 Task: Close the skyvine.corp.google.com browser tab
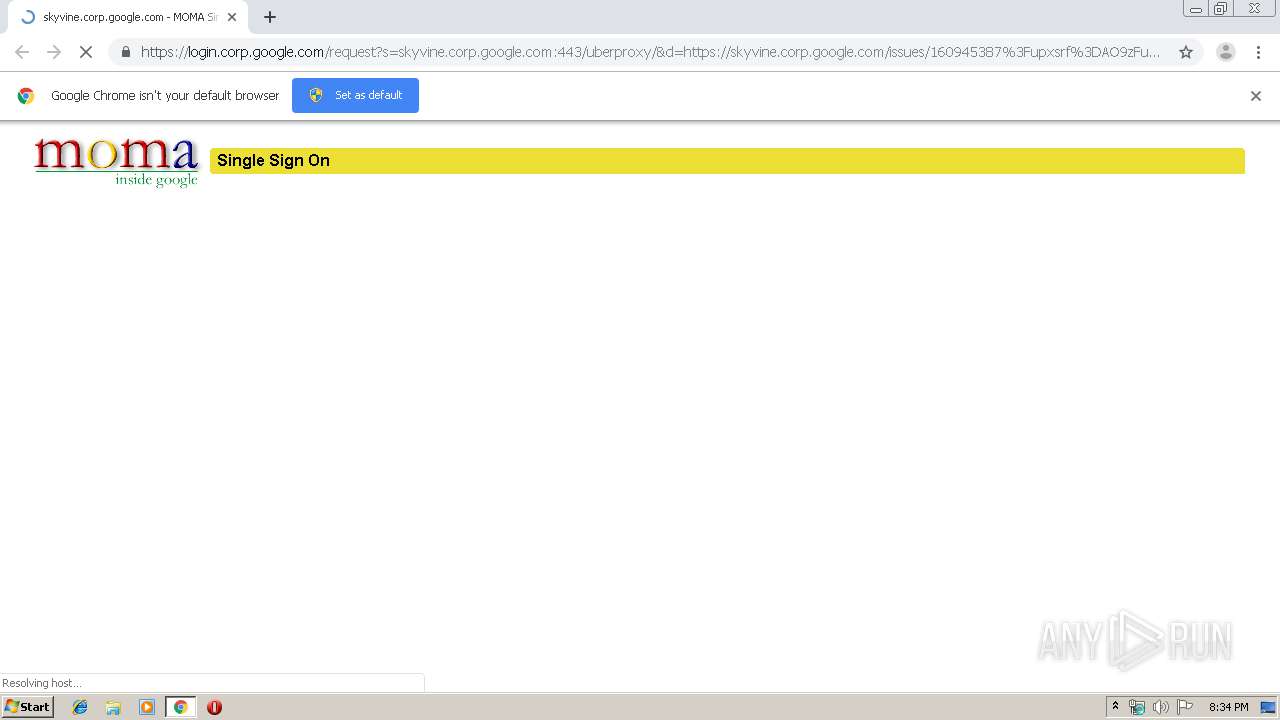click(232, 17)
